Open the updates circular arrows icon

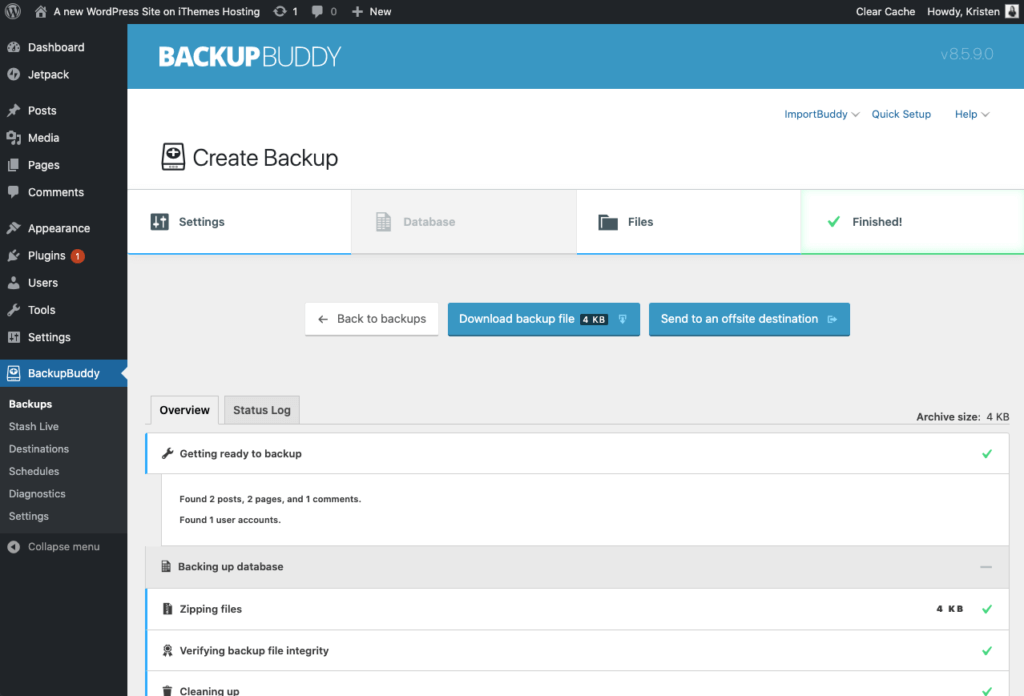coord(280,11)
